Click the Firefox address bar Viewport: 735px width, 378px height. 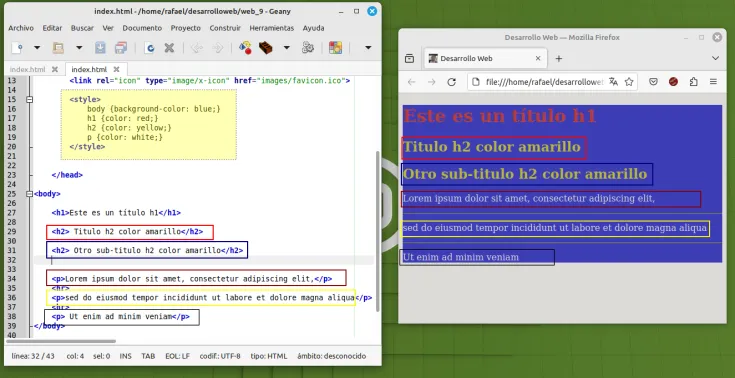(x=544, y=82)
